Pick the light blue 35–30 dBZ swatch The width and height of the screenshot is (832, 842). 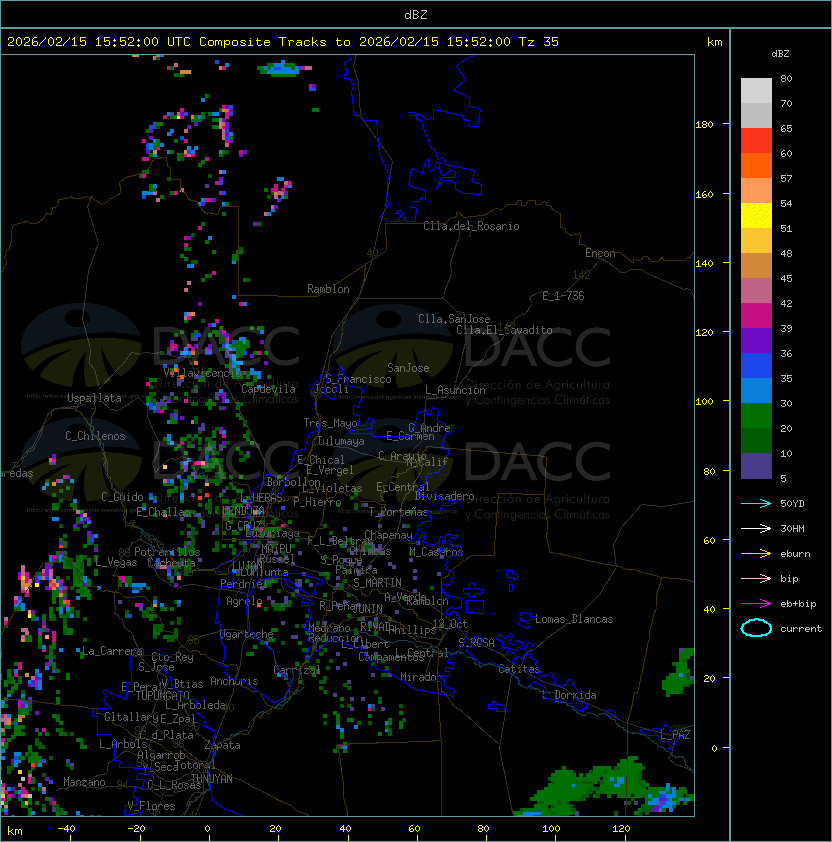[x=756, y=391]
